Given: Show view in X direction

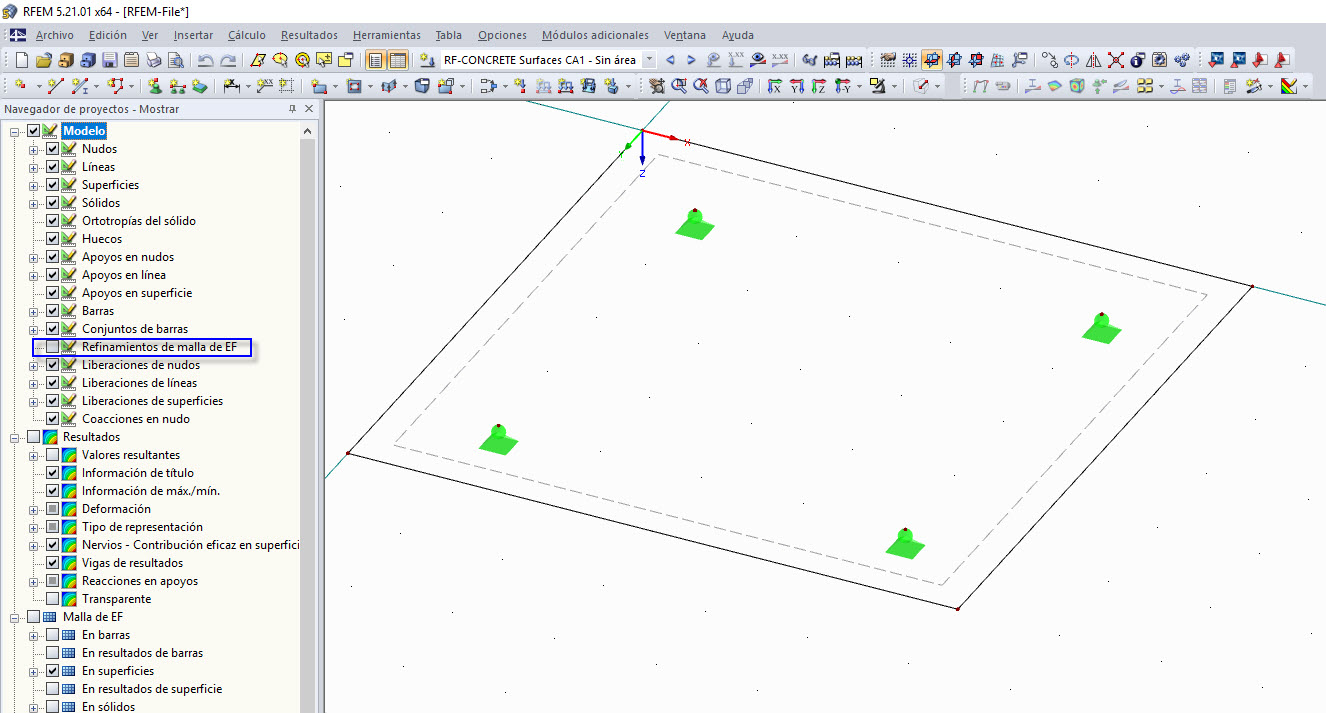Looking at the screenshot, I should [774, 86].
